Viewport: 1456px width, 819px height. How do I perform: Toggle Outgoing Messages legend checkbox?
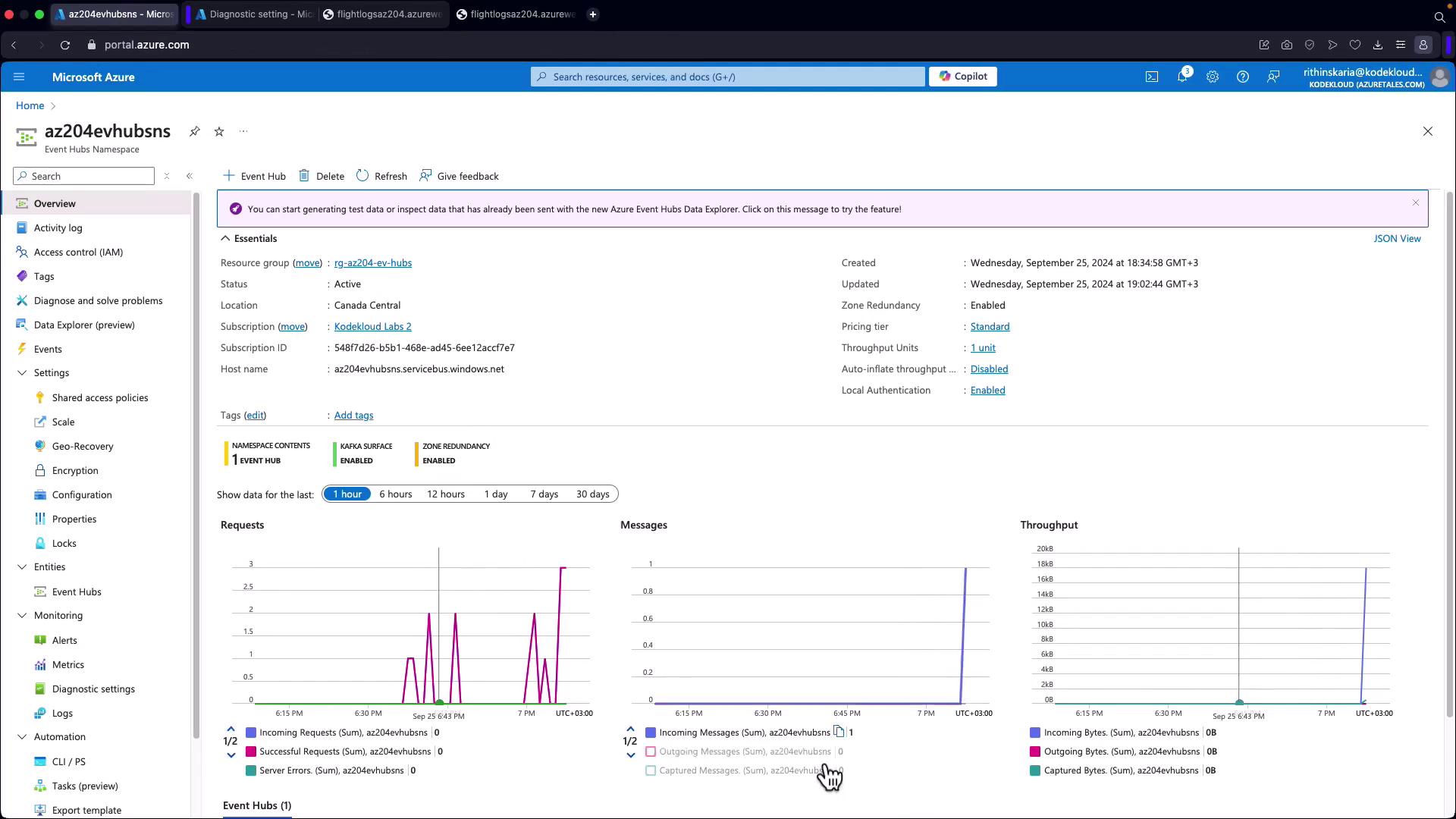click(651, 752)
